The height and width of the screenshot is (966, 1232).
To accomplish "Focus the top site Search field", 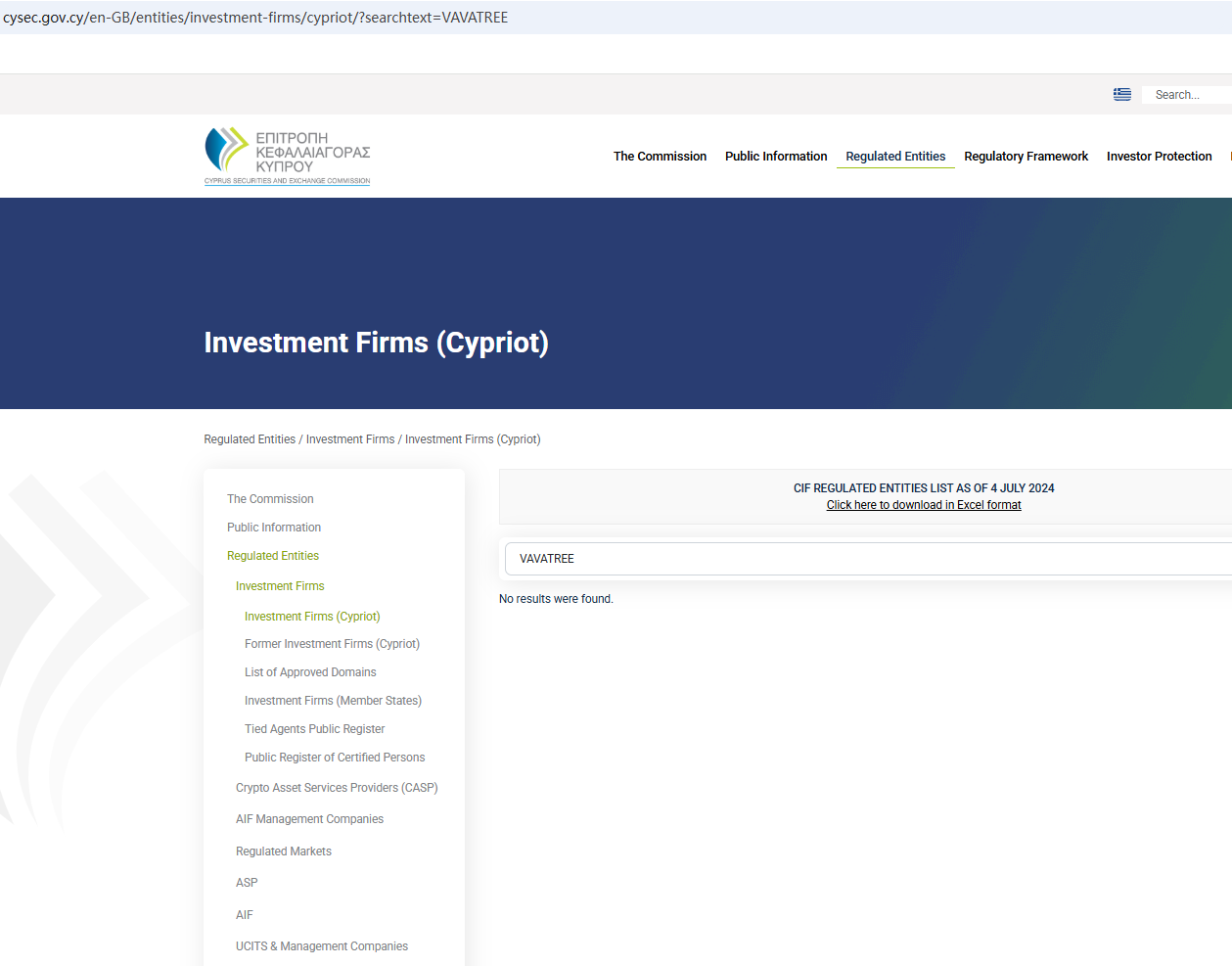I will click(x=1186, y=95).
